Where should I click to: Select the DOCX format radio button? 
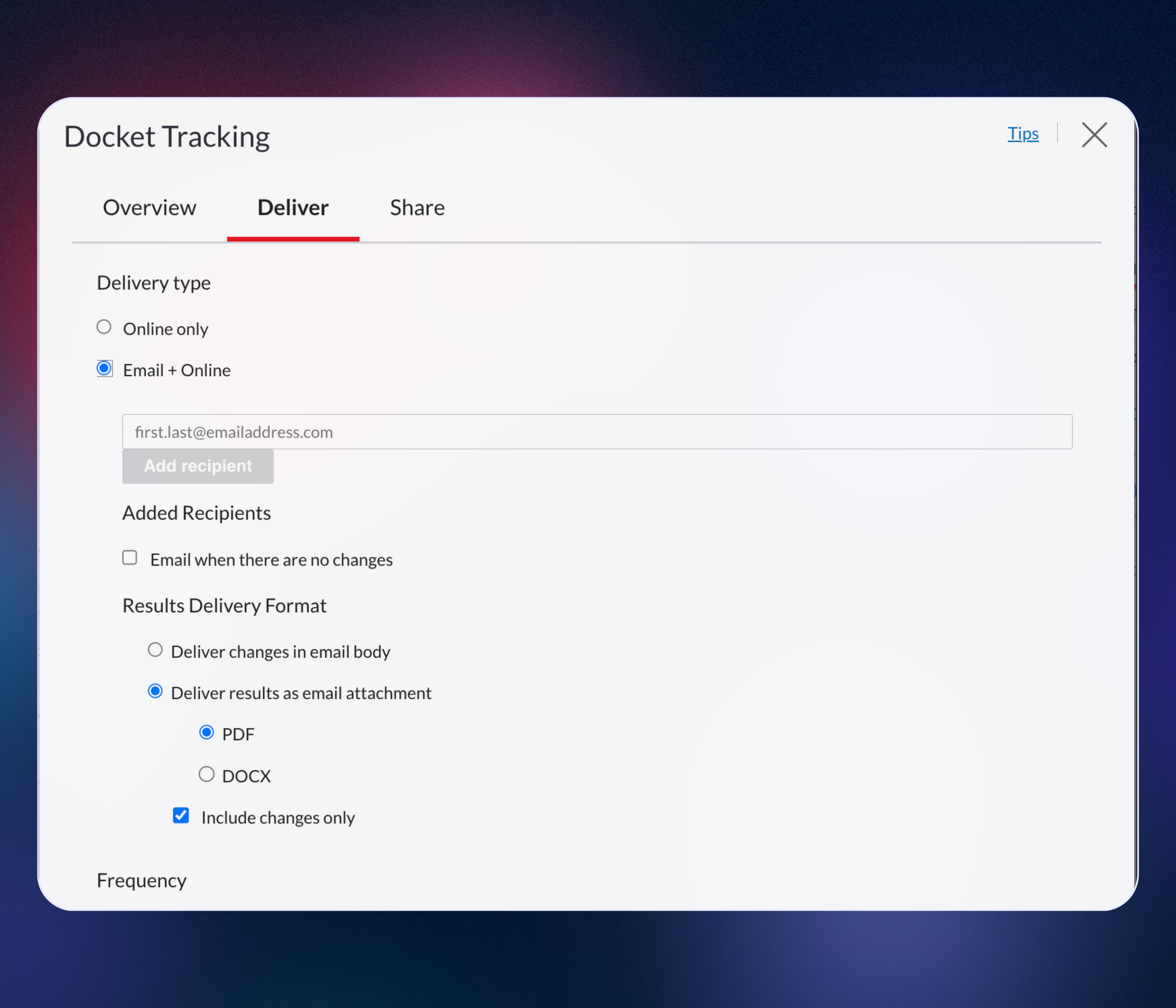point(207,774)
